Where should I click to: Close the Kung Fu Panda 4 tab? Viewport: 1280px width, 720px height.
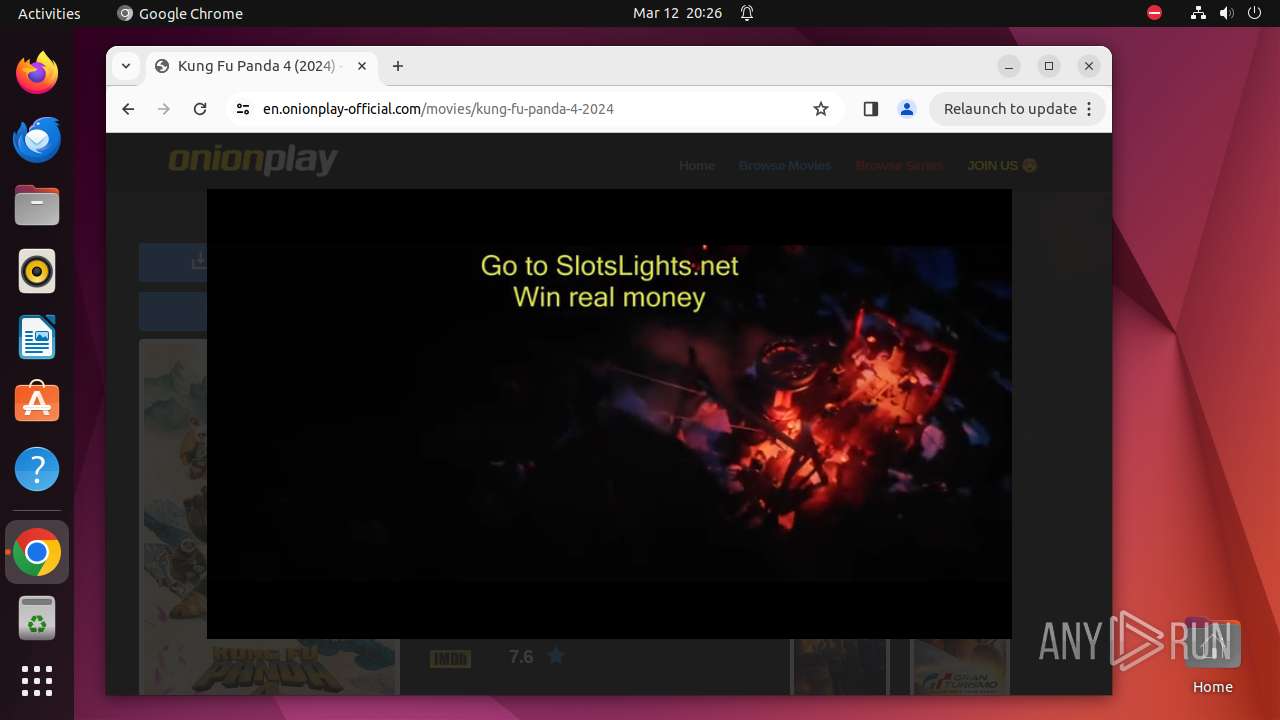(362, 66)
